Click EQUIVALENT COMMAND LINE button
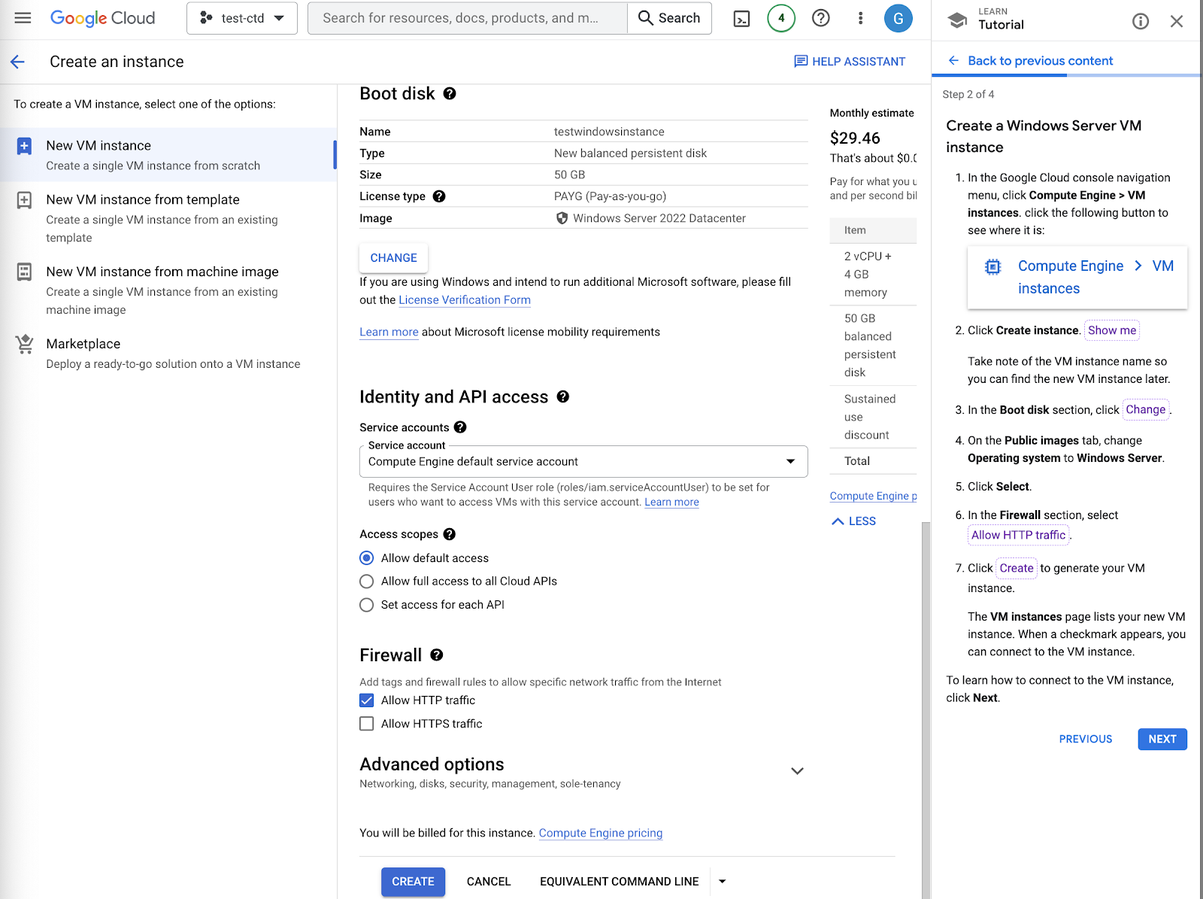The image size is (1203, 899). (619, 881)
